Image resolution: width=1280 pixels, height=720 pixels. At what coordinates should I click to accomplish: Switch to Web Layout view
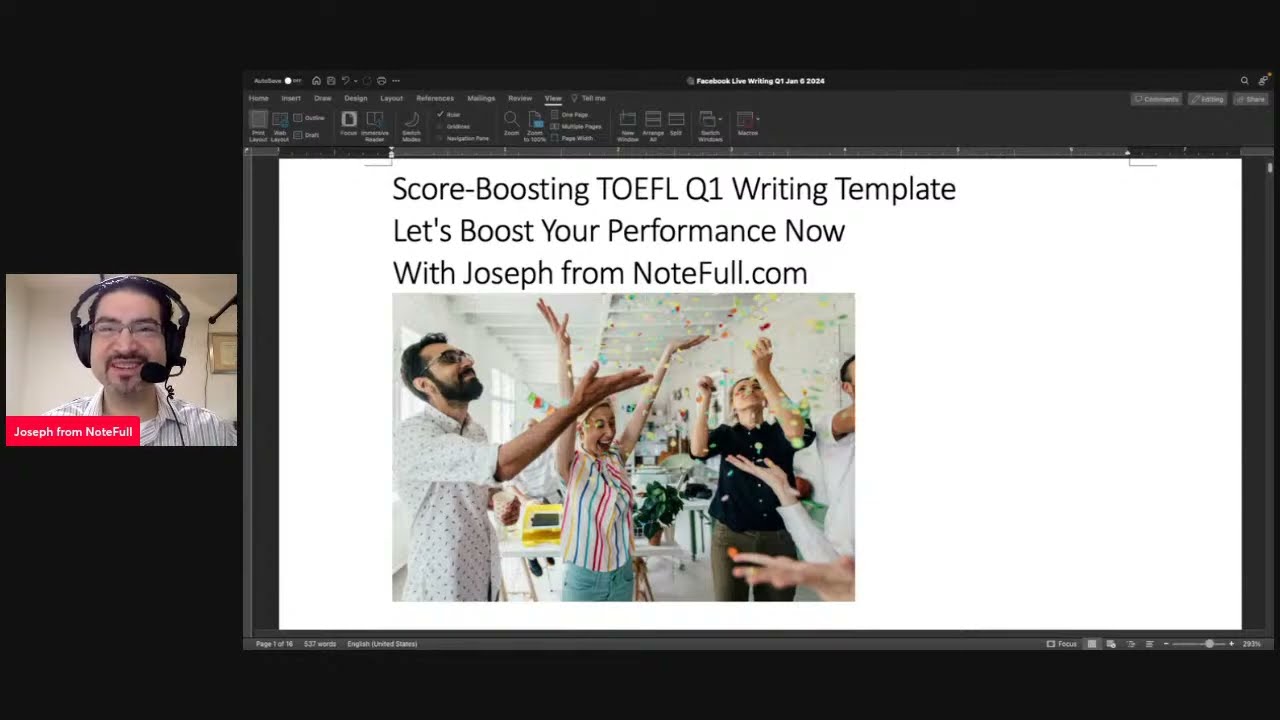pos(280,126)
